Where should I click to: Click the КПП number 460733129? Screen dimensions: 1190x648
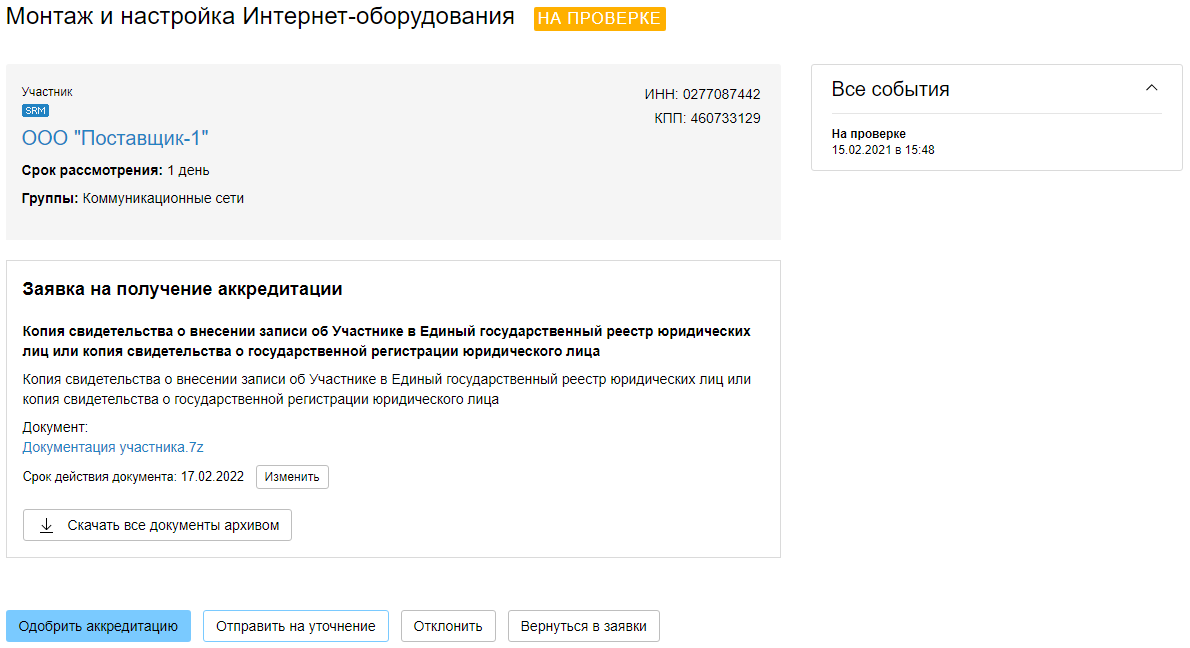point(725,118)
